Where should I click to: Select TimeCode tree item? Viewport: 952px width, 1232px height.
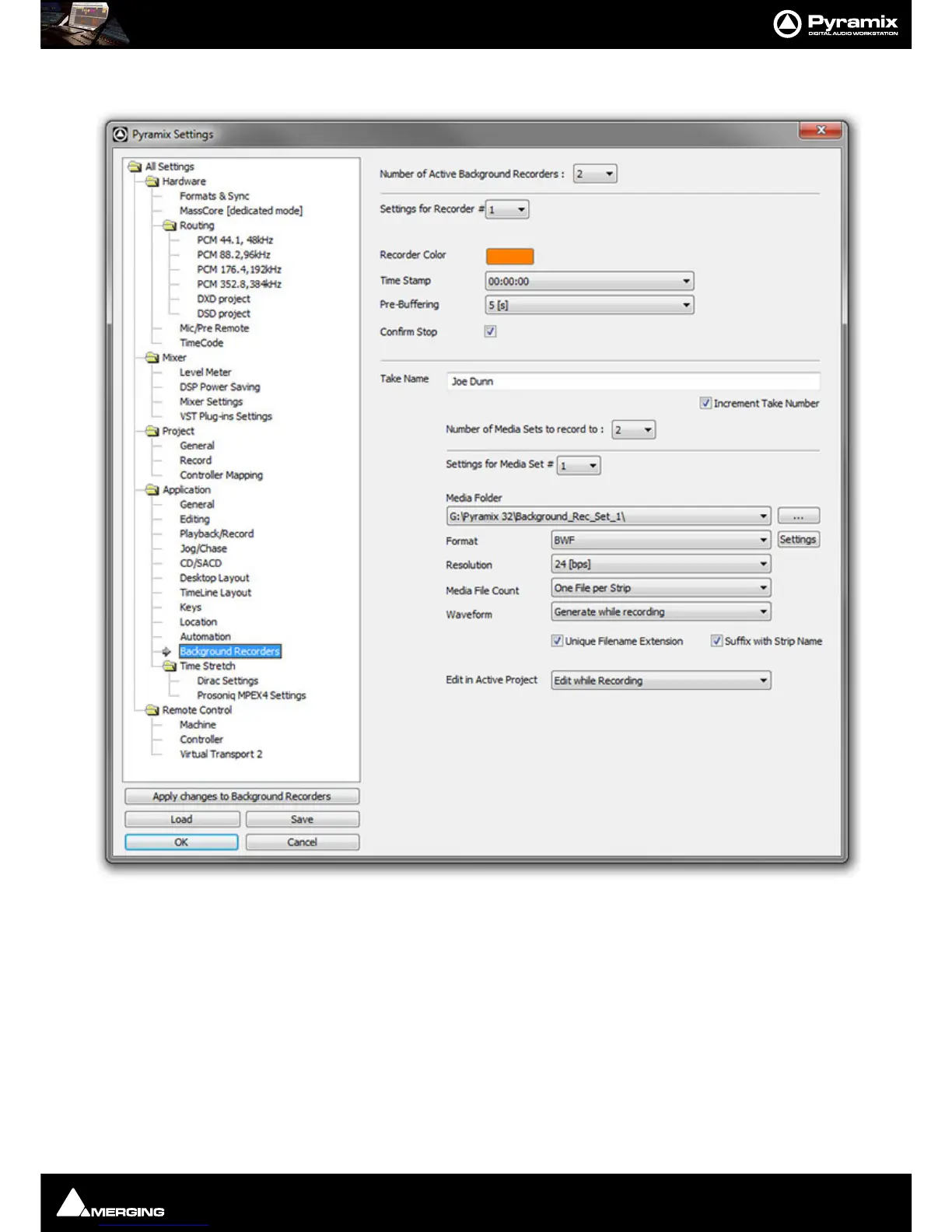point(201,343)
